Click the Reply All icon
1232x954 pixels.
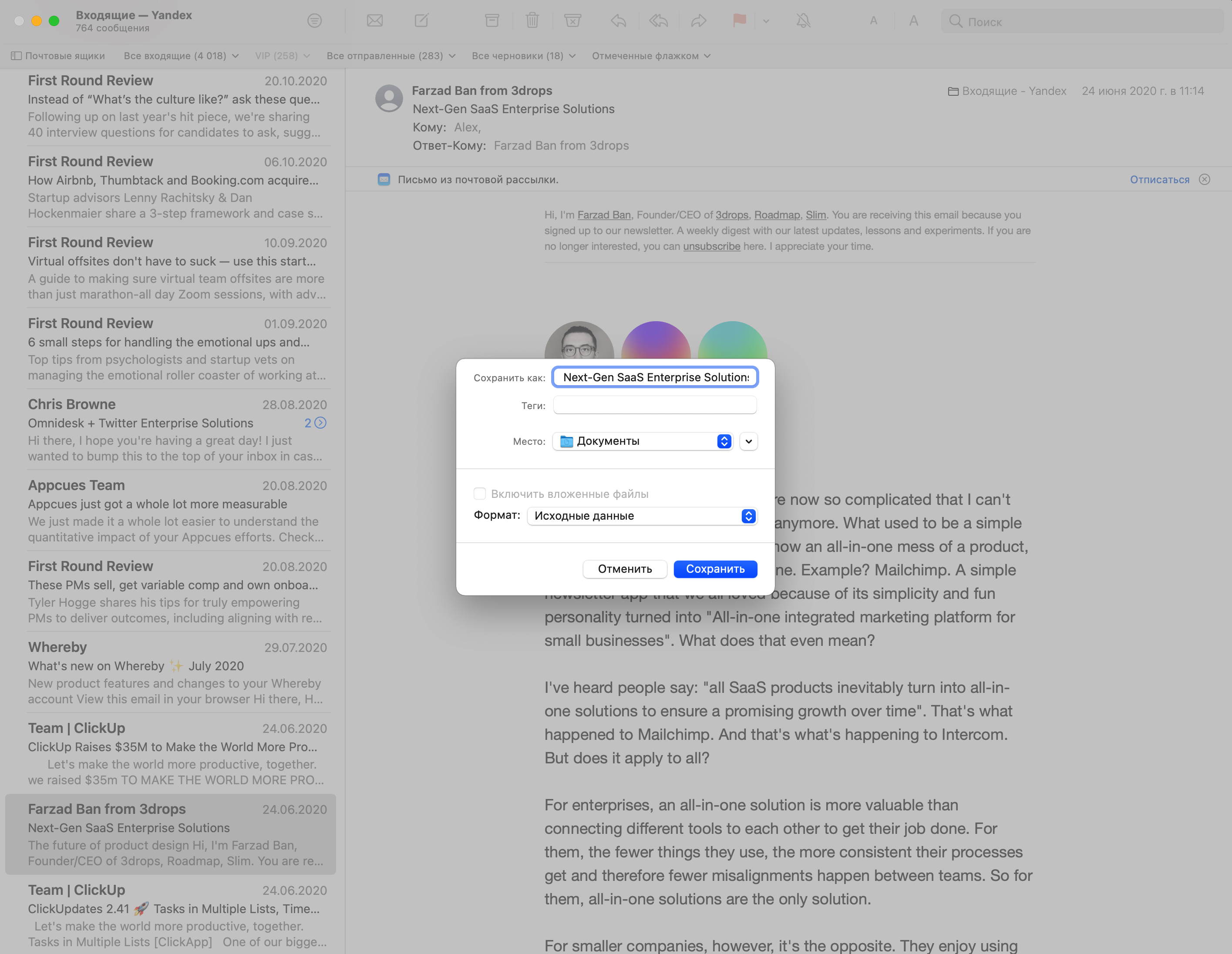[658, 21]
